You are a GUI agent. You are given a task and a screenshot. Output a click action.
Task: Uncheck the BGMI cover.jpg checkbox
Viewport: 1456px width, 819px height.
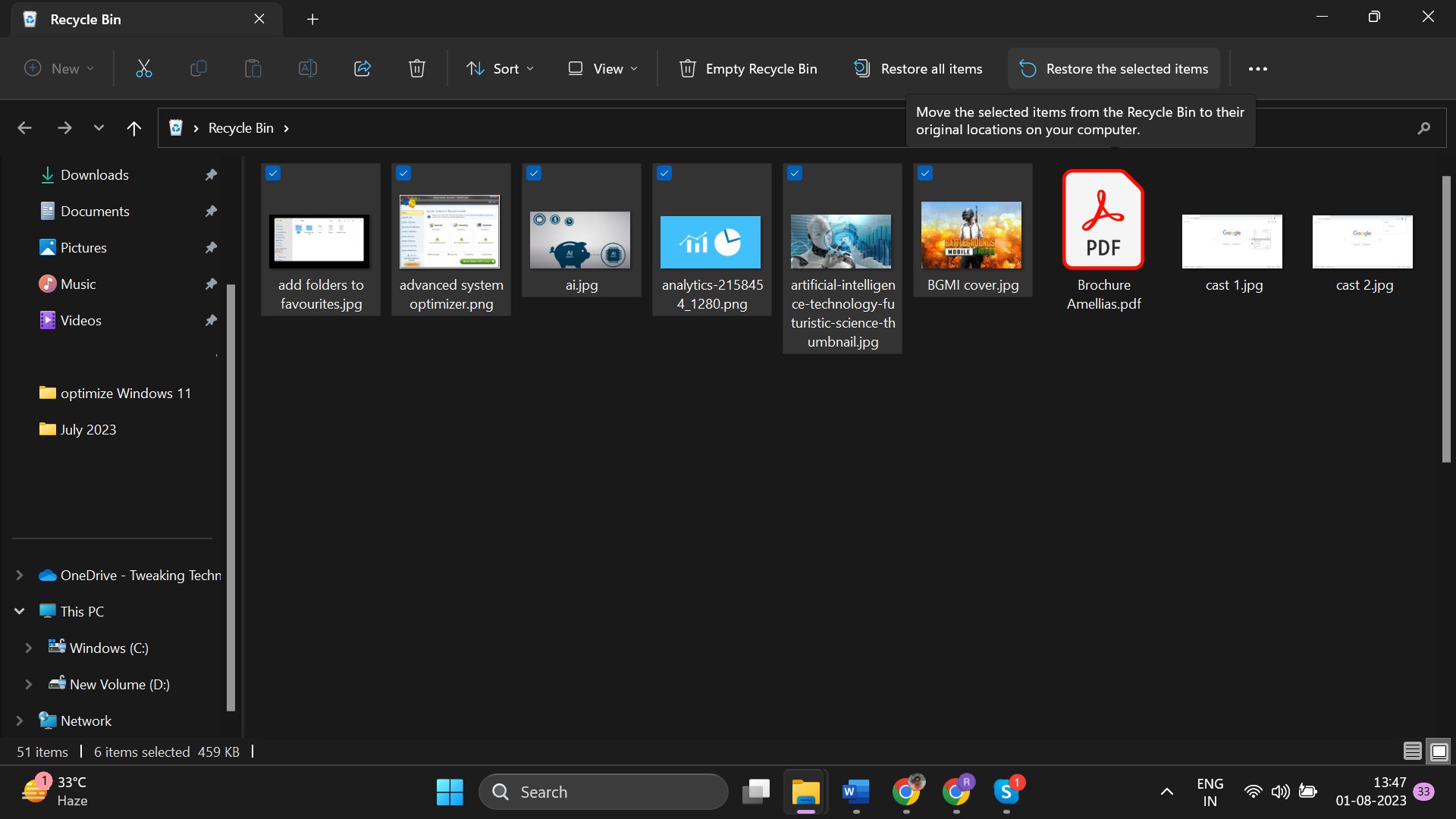click(x=925, y=174)
